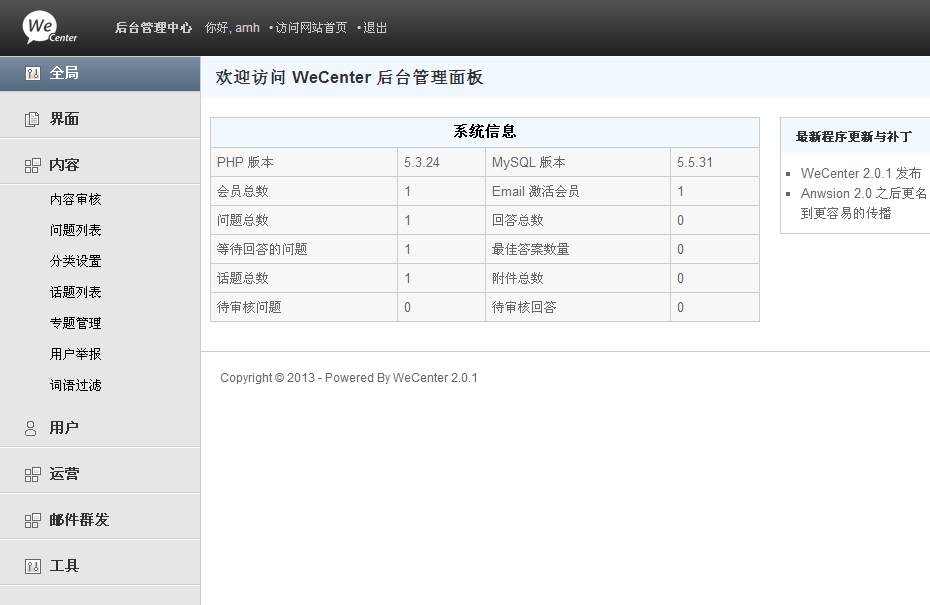Open 用户举报 in the sidebar
The height and width of the screenshot is (605, 930).
click(76, 355)
